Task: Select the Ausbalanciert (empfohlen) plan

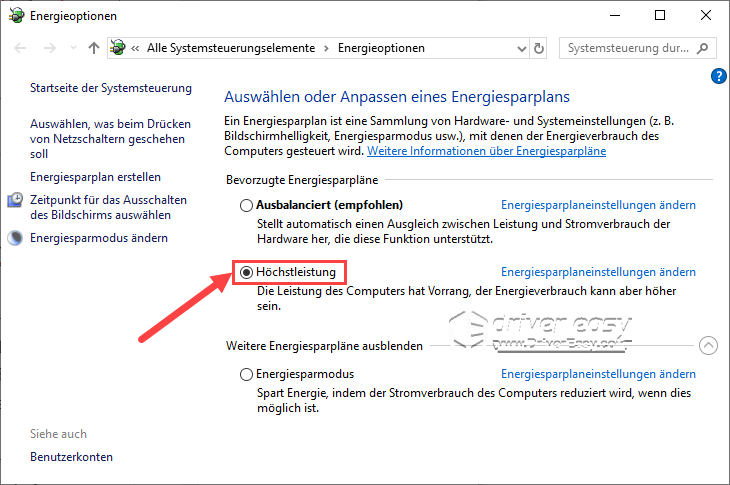Action: 246,205
